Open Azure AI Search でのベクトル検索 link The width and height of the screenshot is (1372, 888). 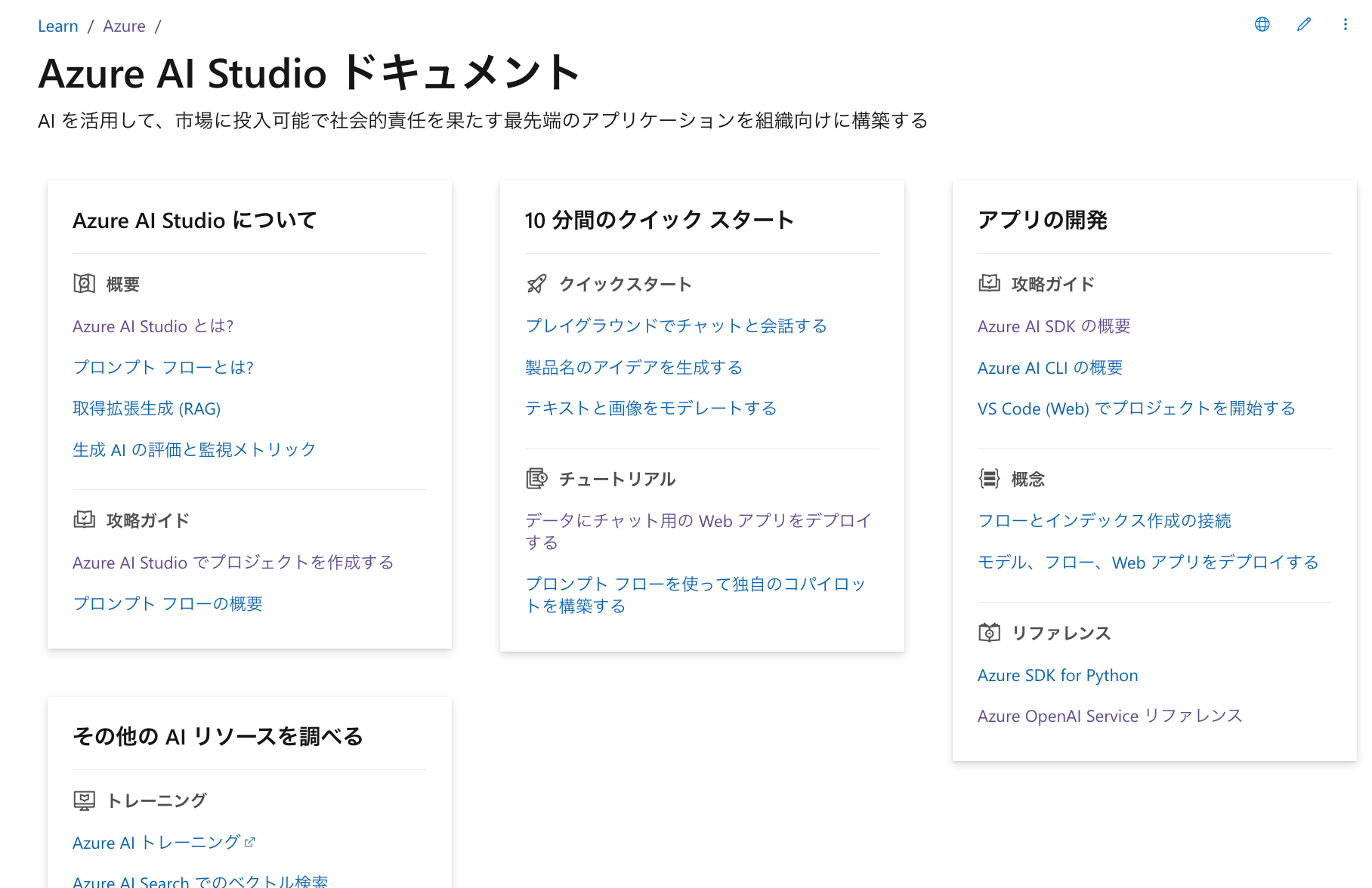[200, 881]
